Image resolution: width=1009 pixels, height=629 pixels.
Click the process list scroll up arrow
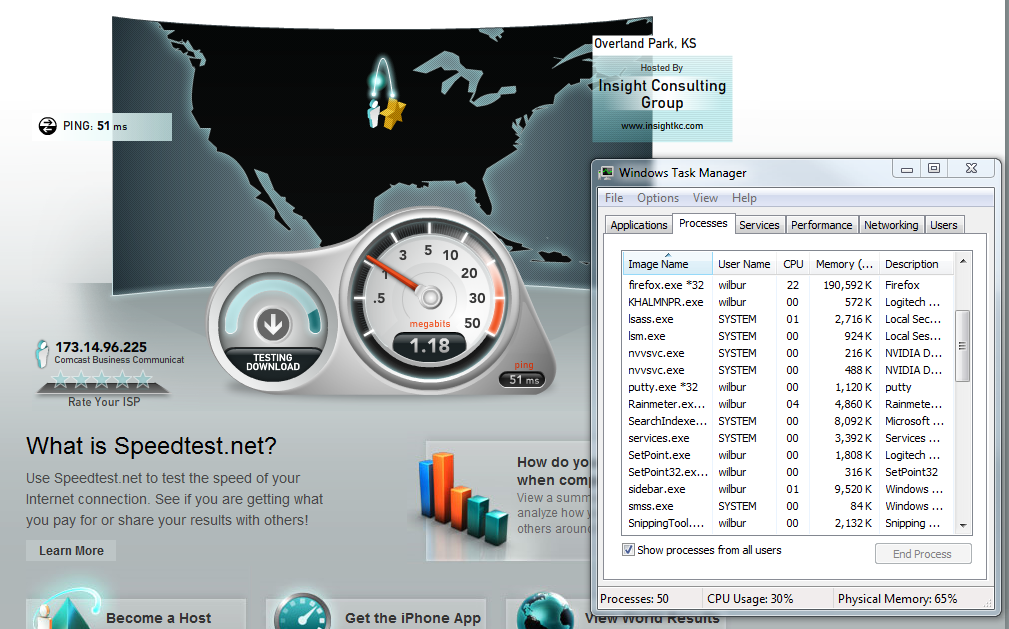pos(963,261)
